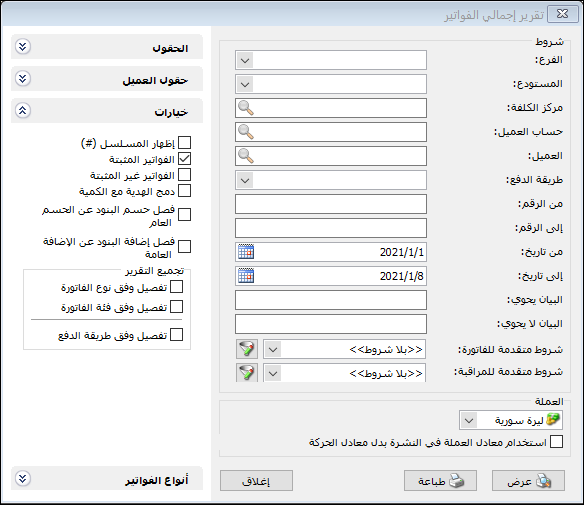Open the الفرع dropdown list
This screenshot has height=505, width=584.
pos(245,60)
